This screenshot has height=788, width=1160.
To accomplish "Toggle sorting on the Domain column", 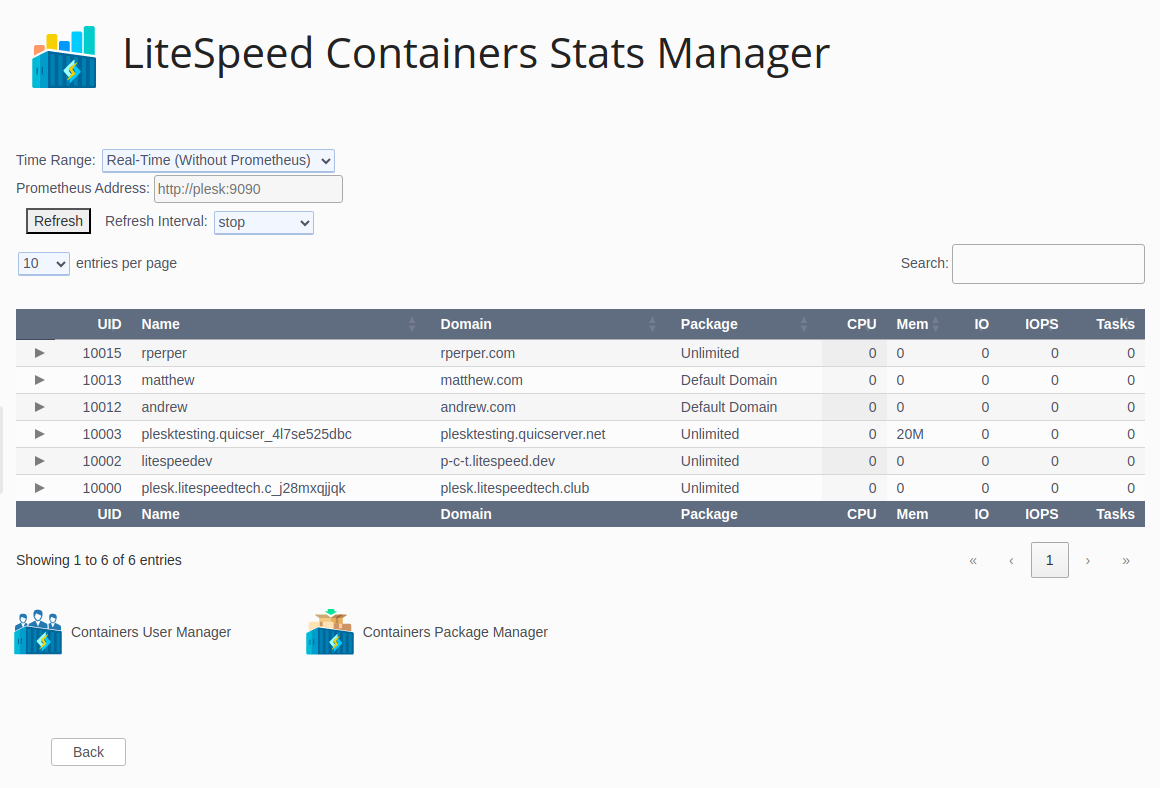I will 654,324.
